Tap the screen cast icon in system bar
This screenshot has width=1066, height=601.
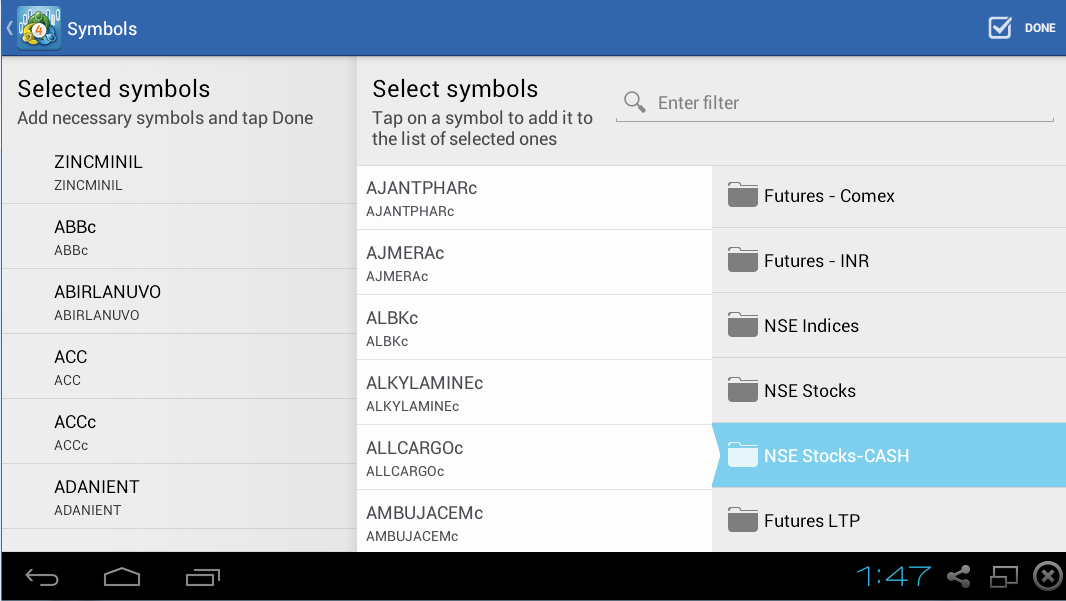point(1003,577)
